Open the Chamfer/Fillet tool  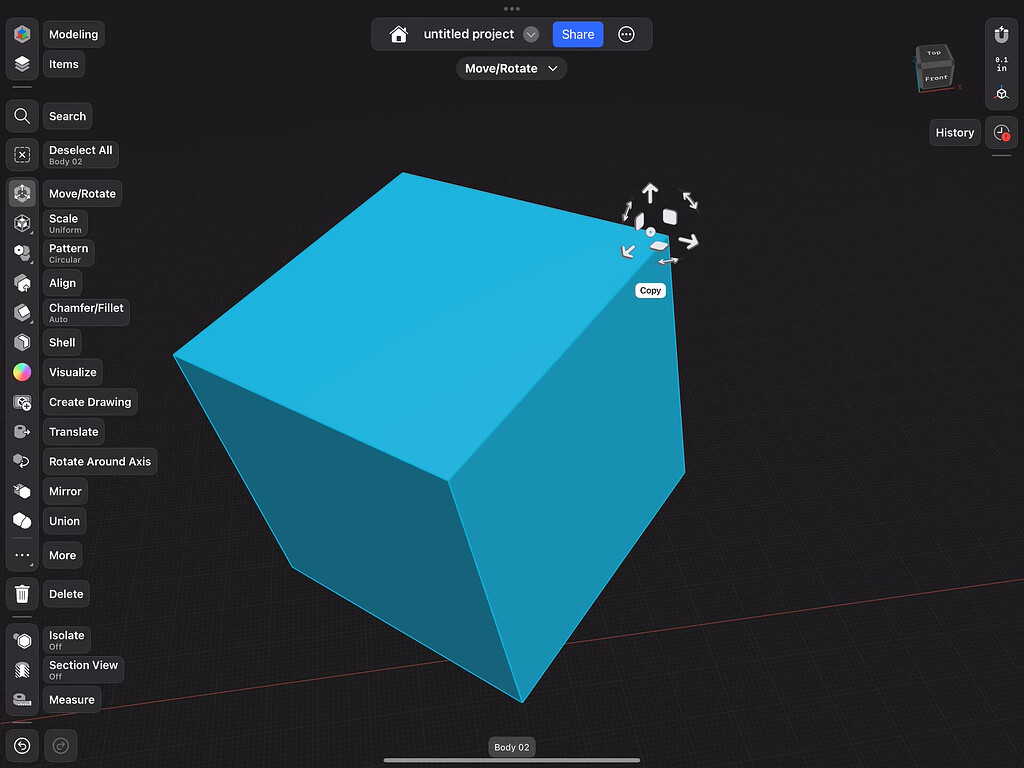(21, 312)
